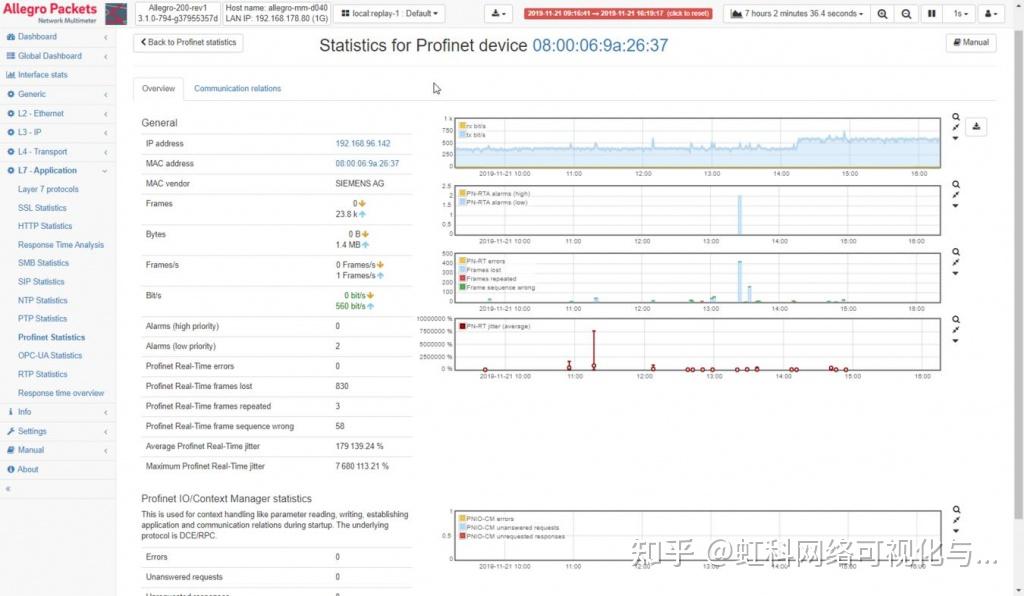This screenshot has height=596, width=1024.
Task: Select Profinet Statistics in sidebar
Action: tap(52, 337)
